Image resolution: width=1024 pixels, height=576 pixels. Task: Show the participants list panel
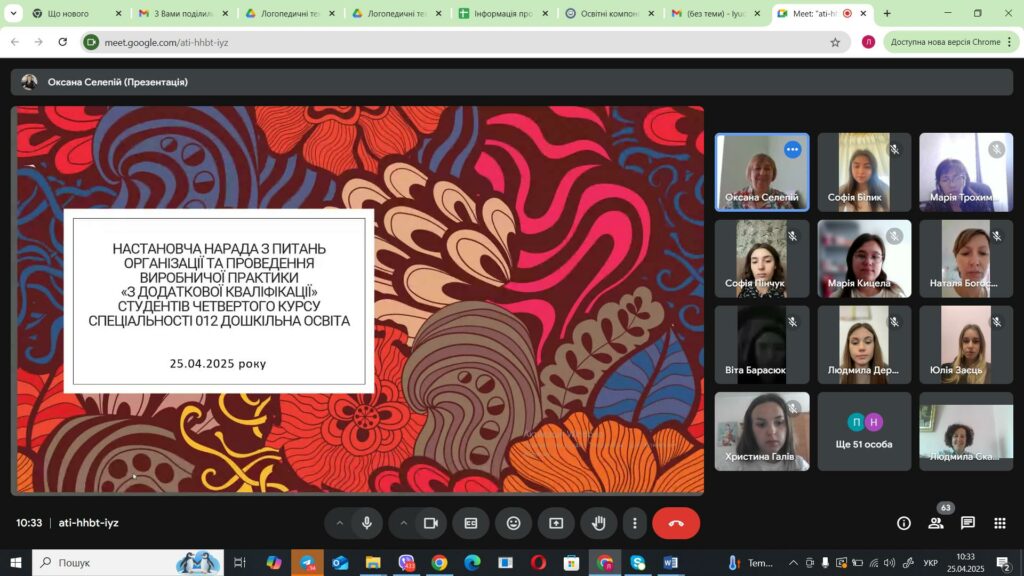click(936, 523)
